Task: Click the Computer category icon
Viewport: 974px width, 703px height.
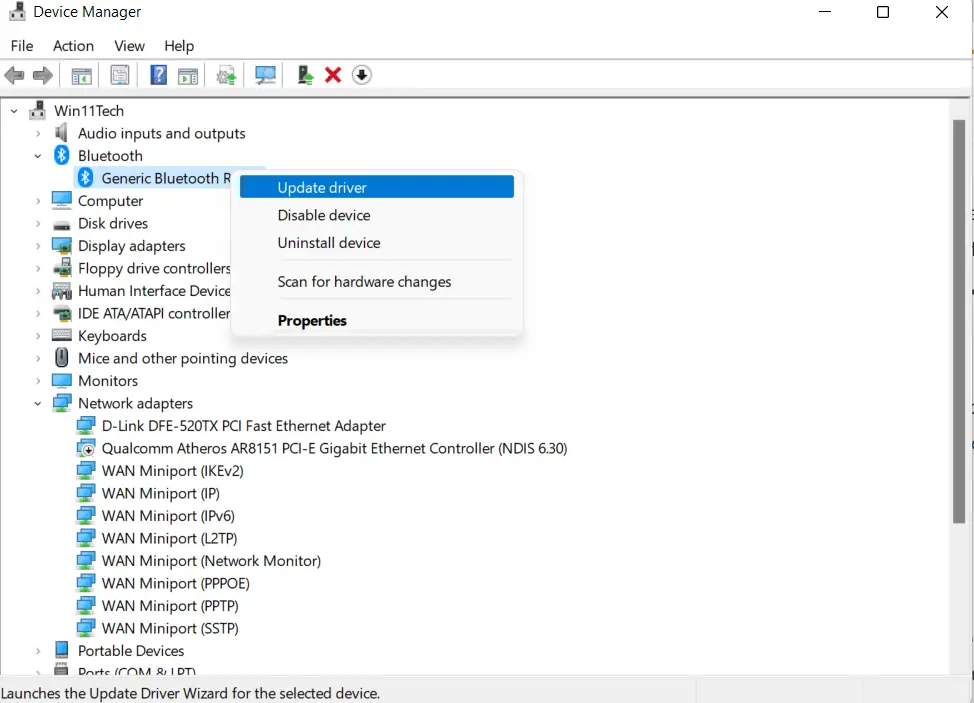Action: coord(61,200)
